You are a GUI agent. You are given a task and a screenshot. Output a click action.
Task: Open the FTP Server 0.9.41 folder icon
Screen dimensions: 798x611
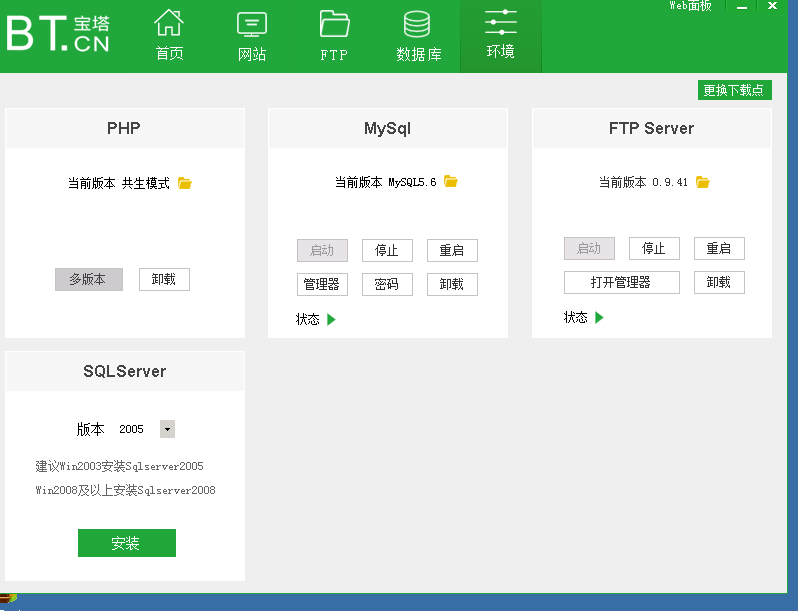(x=703, y=182)
